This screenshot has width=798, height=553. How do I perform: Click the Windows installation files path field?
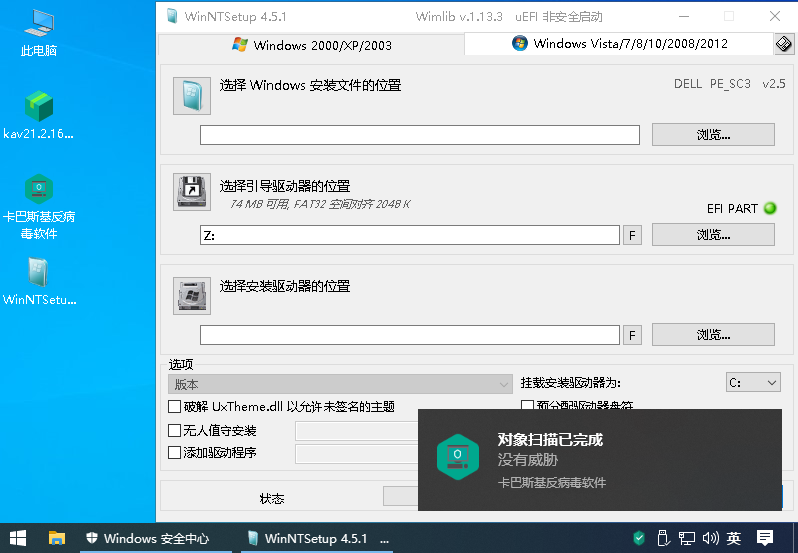coord(419,135)
